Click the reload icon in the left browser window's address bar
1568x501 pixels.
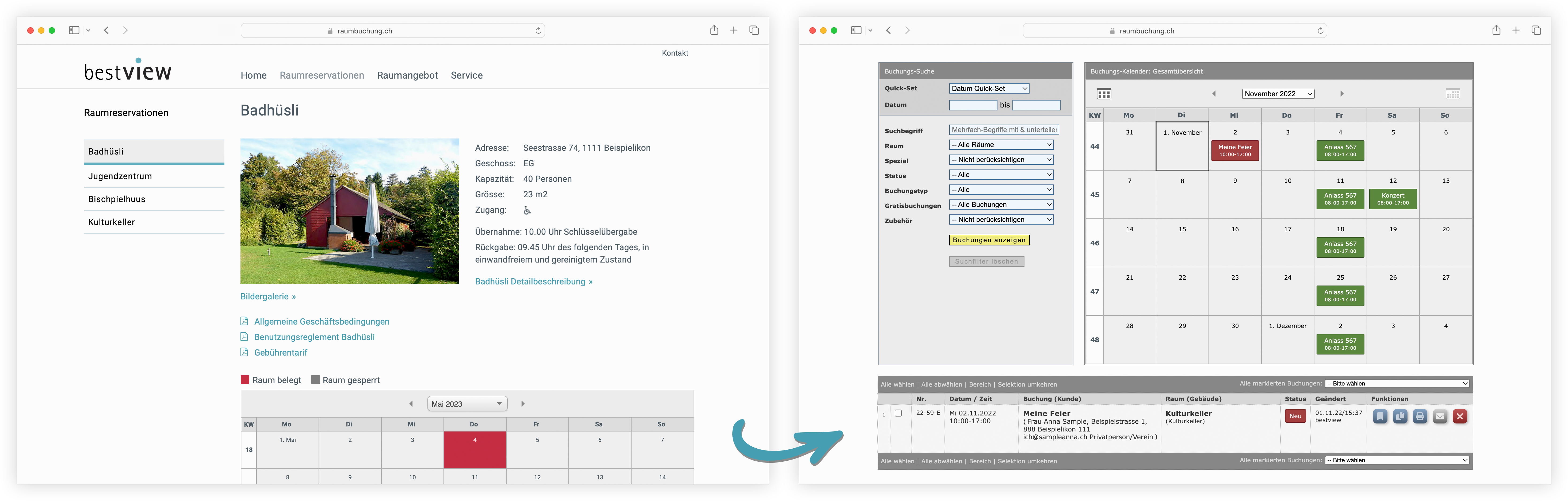pyautogui.click(x=538, y=30)
